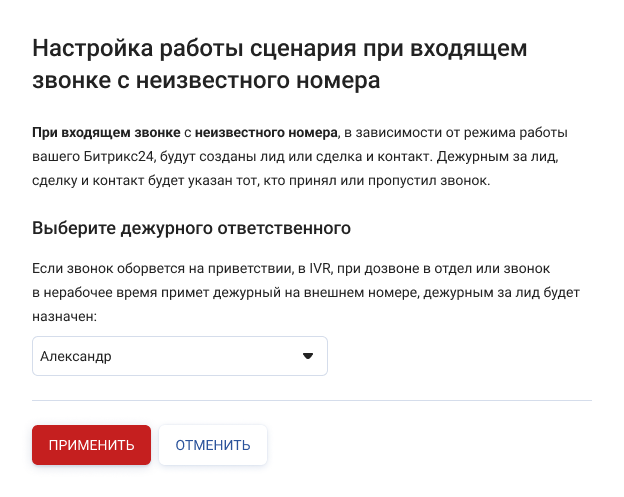Click the bold text При входящем звонке
This screenshot has width=624, height=497.
click(x=106, y=133)
